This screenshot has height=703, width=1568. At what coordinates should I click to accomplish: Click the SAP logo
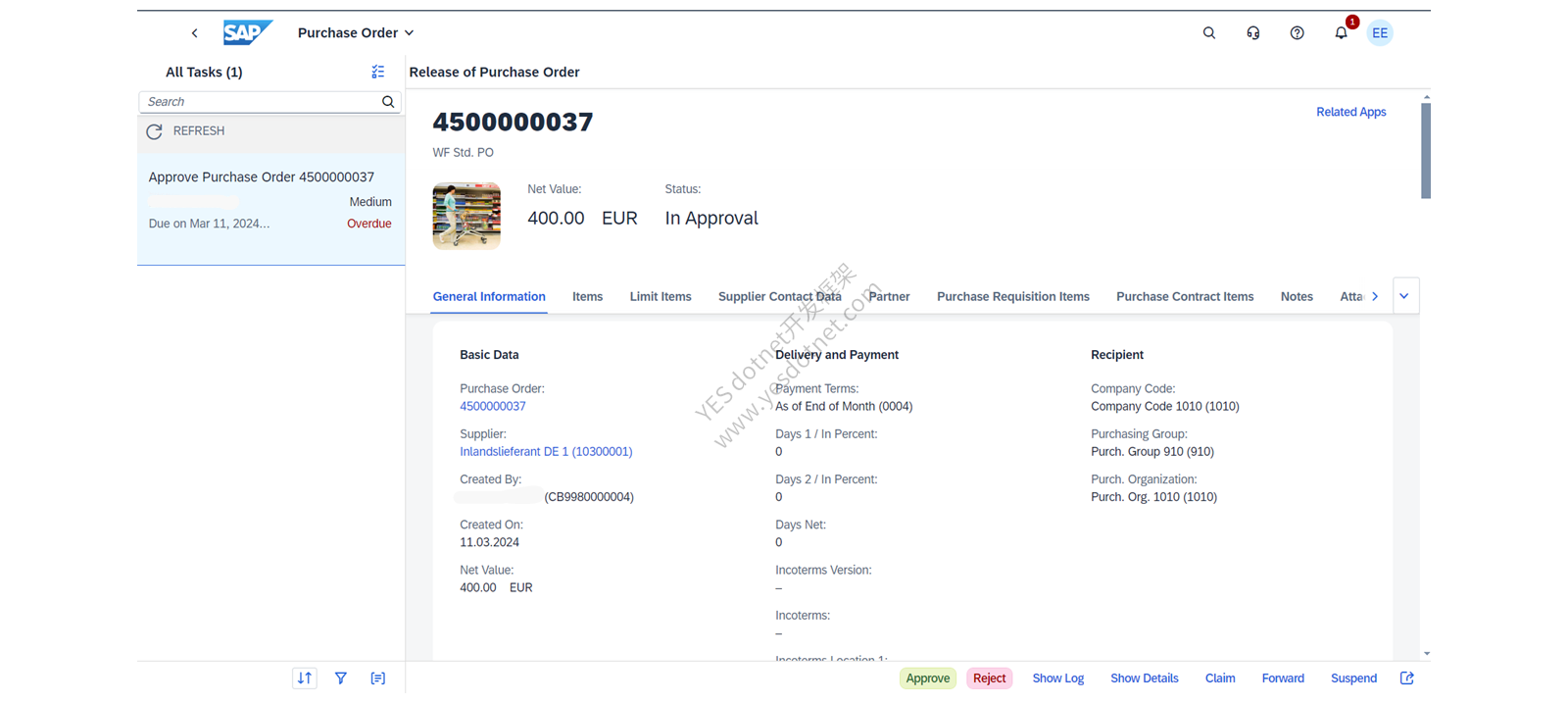click(x=248, y=32)
